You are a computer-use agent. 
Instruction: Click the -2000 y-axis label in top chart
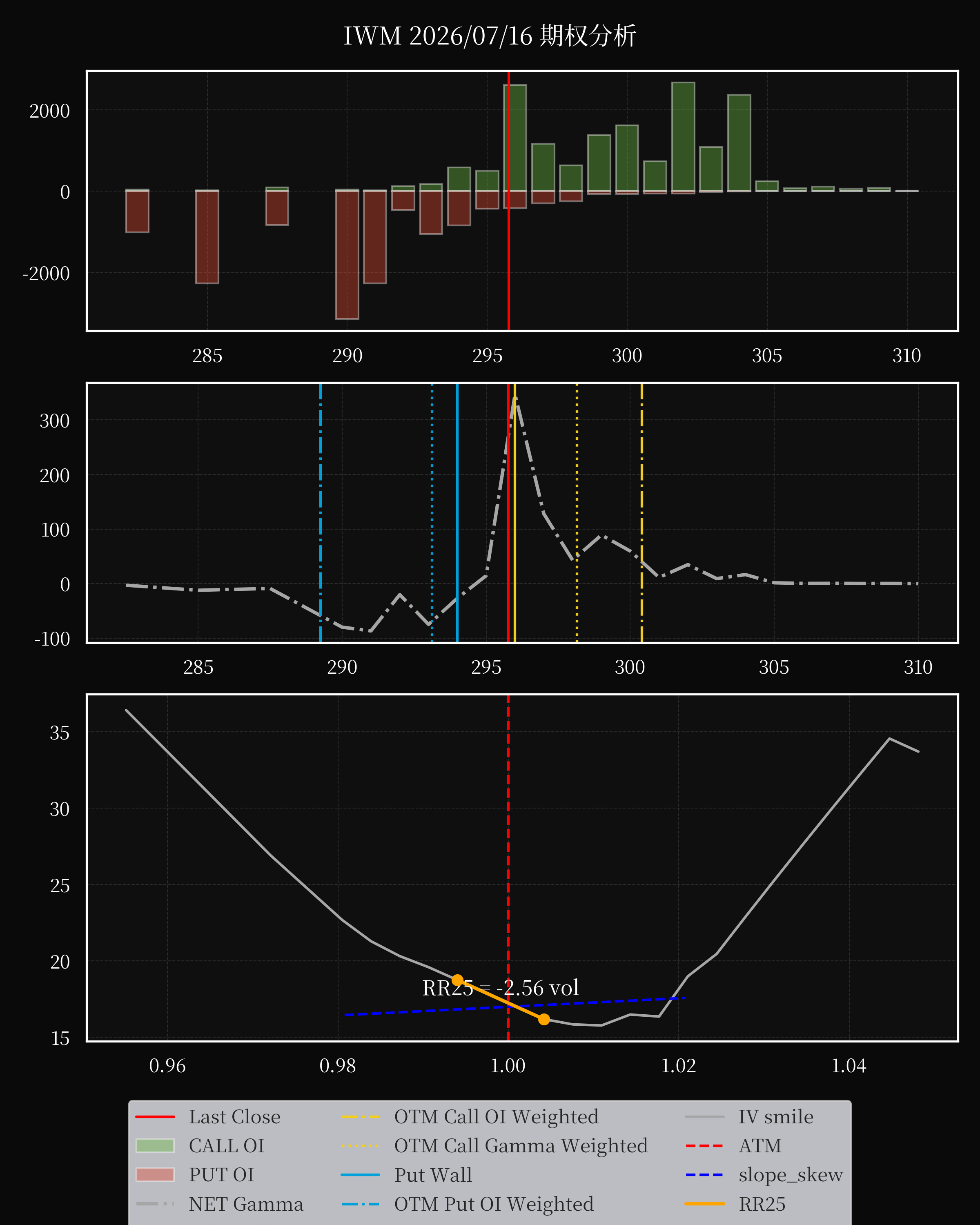point(46,273)
